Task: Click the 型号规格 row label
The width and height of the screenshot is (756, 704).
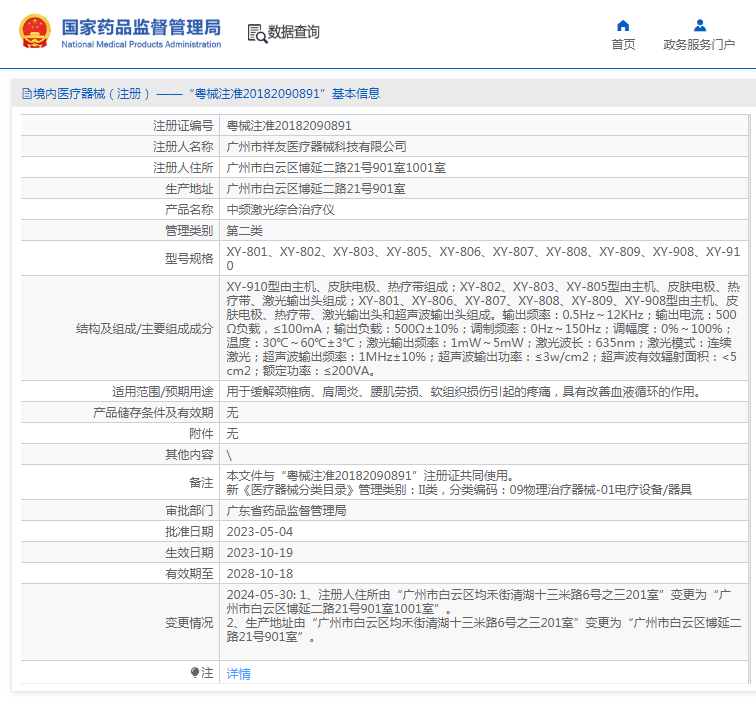Action: [x=189, y=258]
